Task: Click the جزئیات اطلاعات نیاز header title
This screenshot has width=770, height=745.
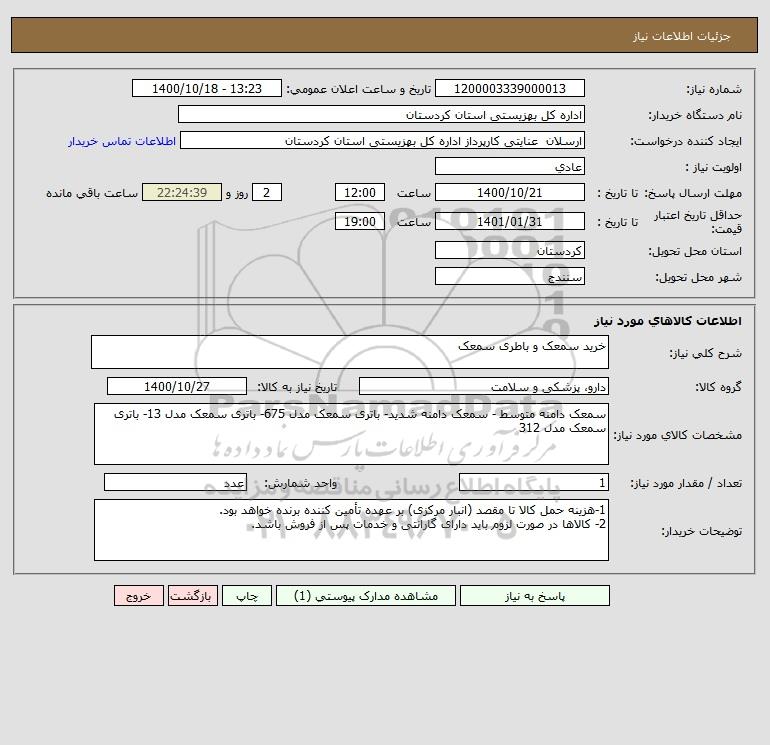Action: pyautogui.click(x=682, y=36)
